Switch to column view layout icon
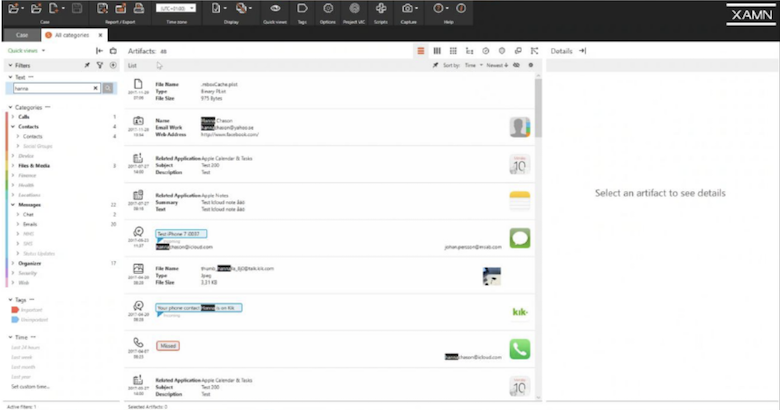This screenshot has width=780, height=410. (x=437, y=51)
